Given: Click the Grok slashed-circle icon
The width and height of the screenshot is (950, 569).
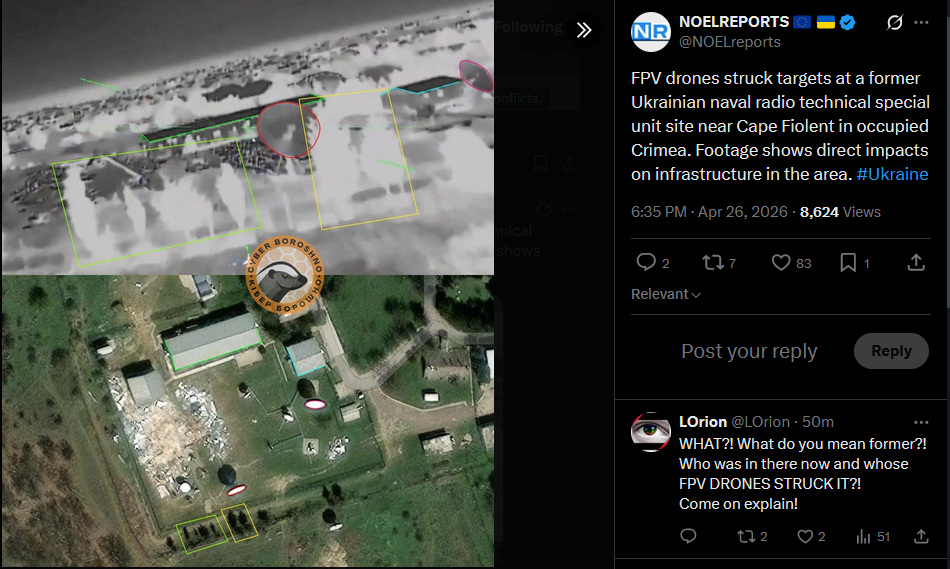Looking at the screenshot, I should (894, 22).
